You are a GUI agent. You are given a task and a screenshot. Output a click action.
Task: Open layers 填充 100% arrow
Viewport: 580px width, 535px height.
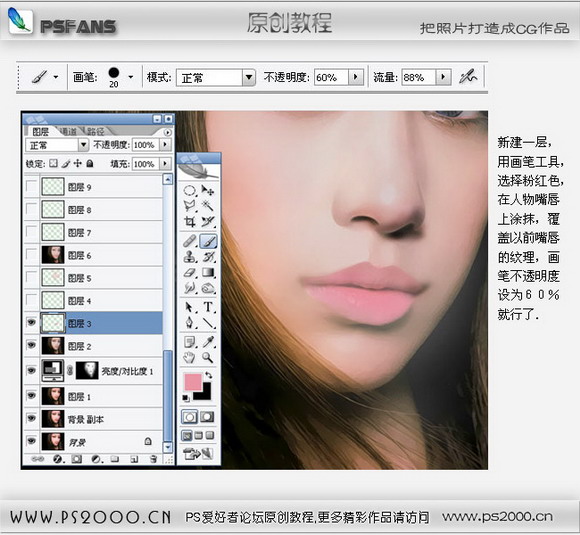point(165,164)
